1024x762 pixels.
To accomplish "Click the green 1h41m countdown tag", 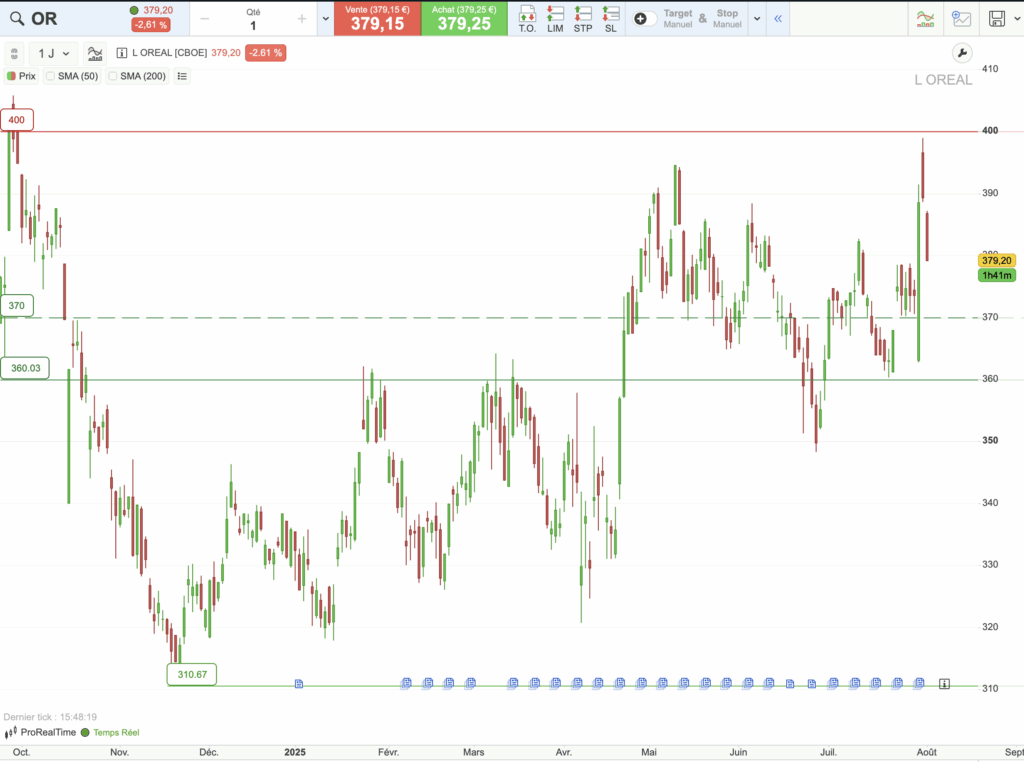I will pyautogui.click(x=997, y=275).
